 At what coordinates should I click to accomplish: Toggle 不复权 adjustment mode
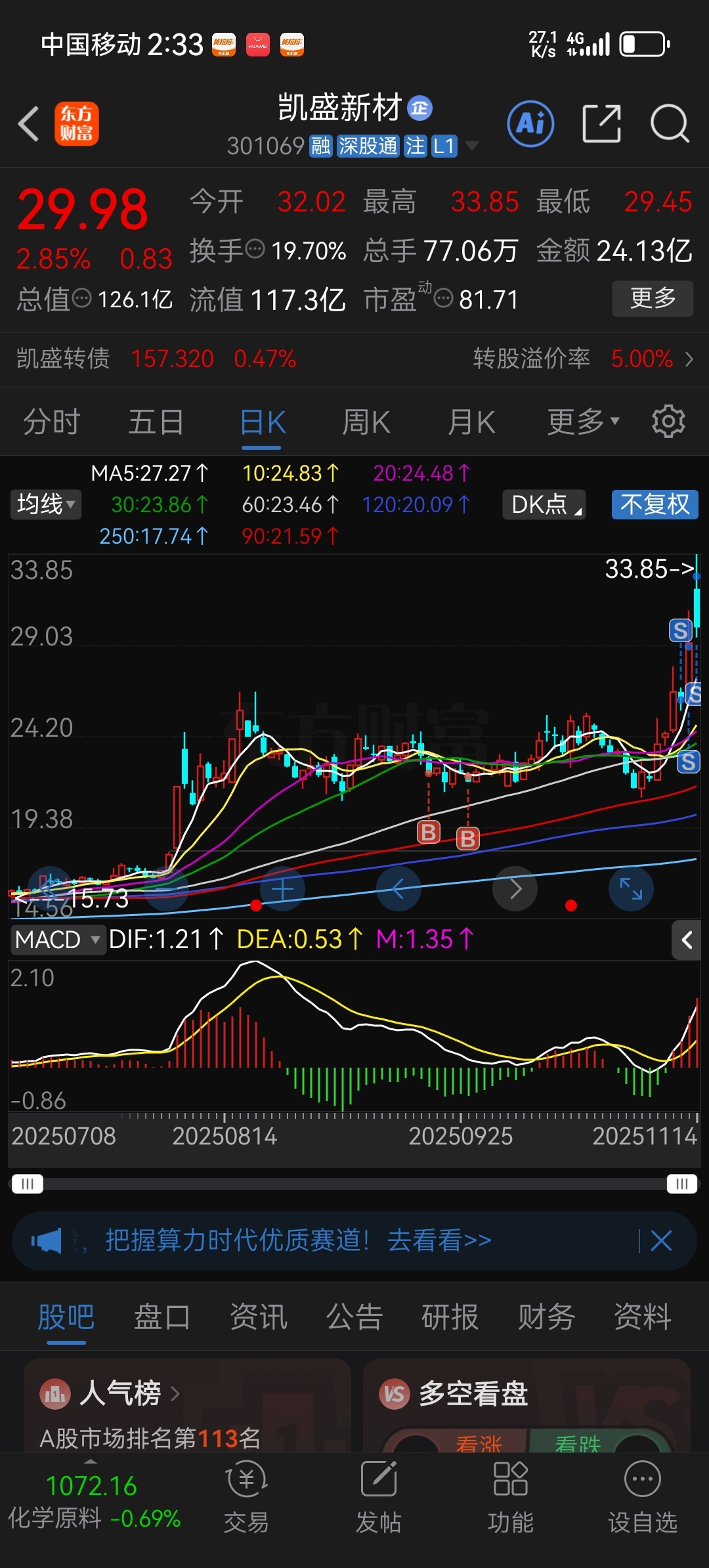pos(655,504)
